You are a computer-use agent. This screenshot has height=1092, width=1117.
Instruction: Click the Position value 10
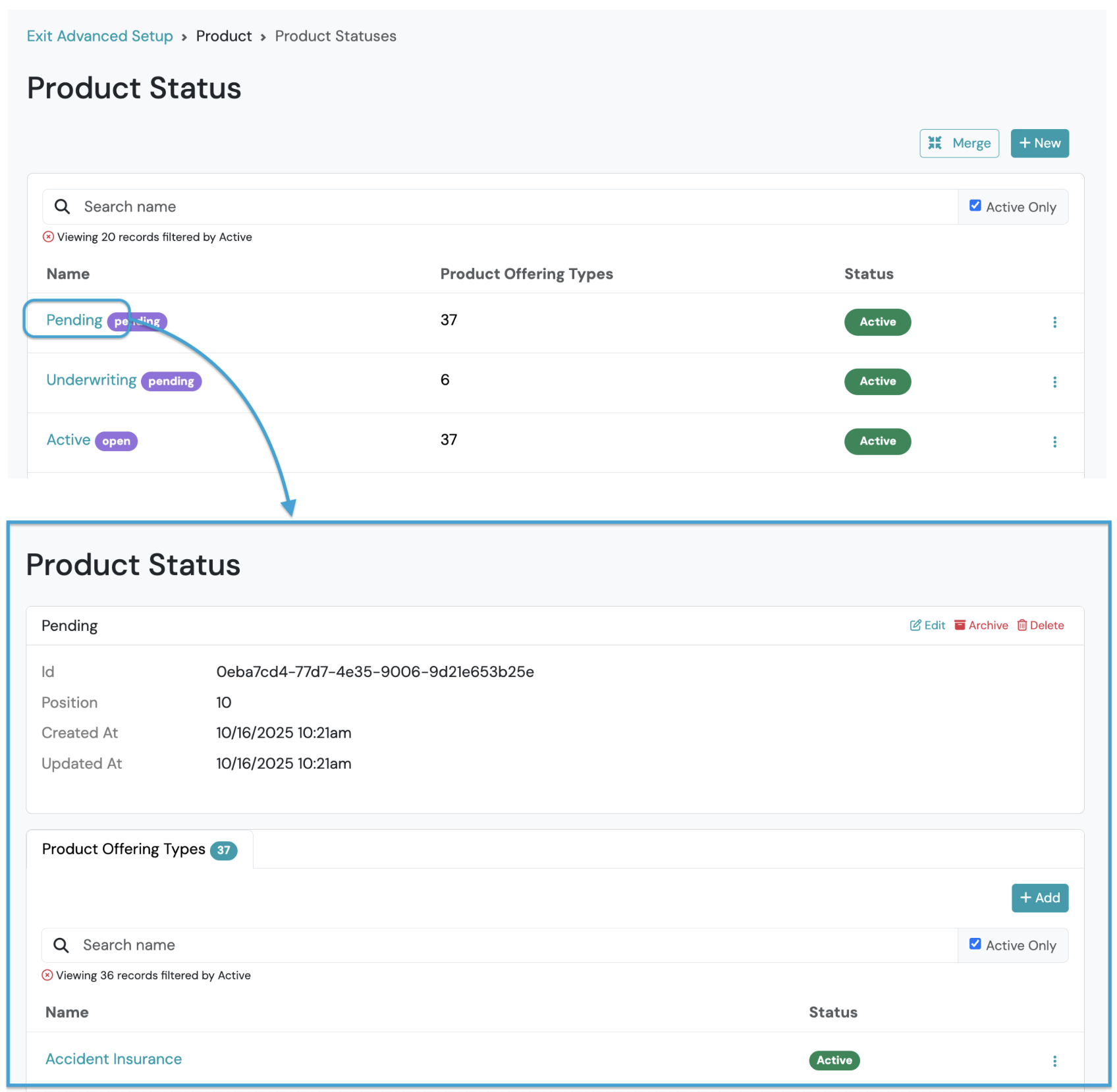pyautogui.click(x=224, y=703)
